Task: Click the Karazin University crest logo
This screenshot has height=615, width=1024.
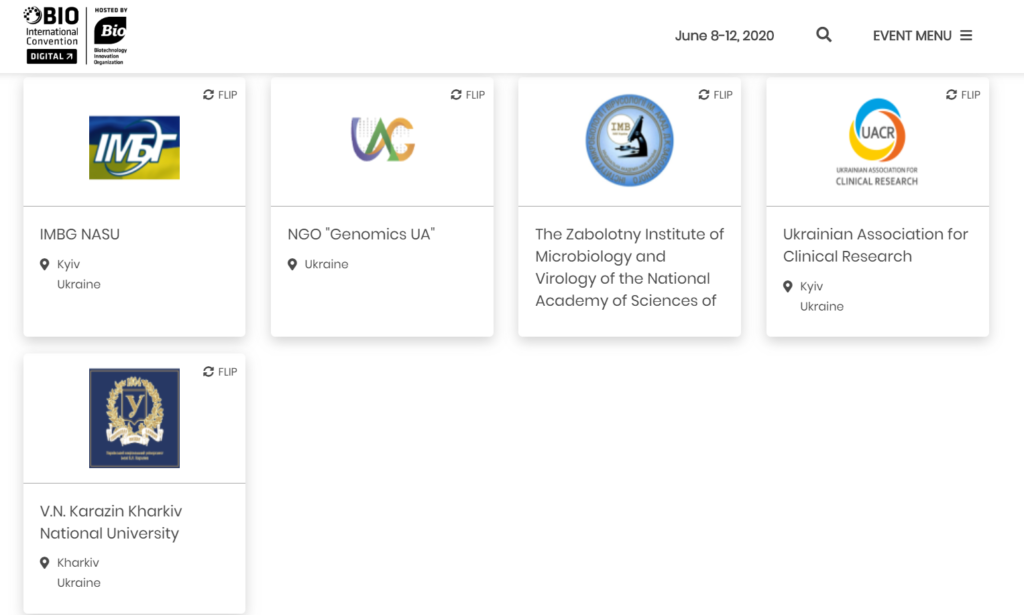Action: coord(135,418)
